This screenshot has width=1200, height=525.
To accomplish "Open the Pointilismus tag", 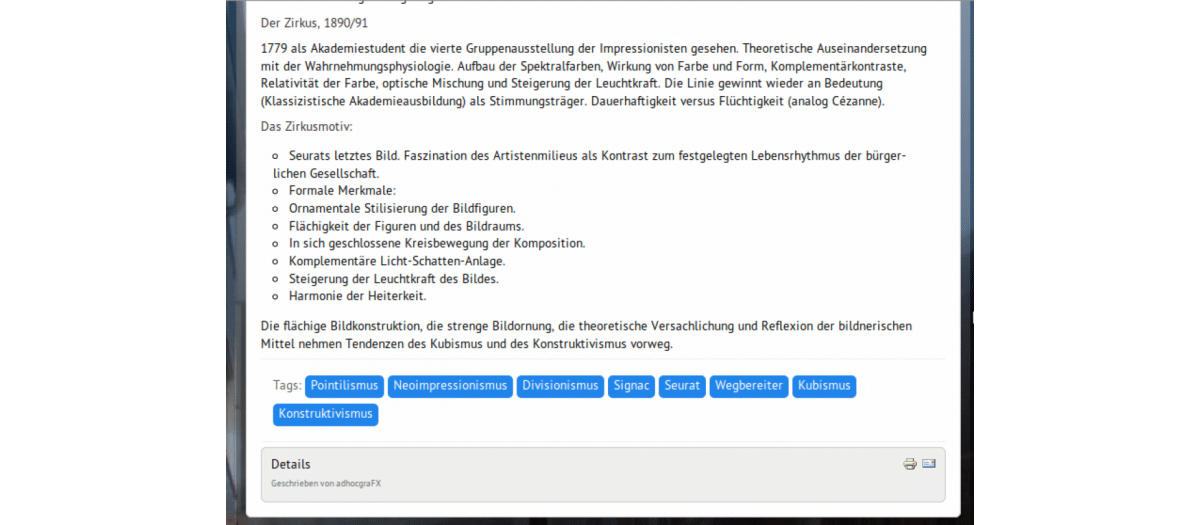I will (x=344, y=386).
